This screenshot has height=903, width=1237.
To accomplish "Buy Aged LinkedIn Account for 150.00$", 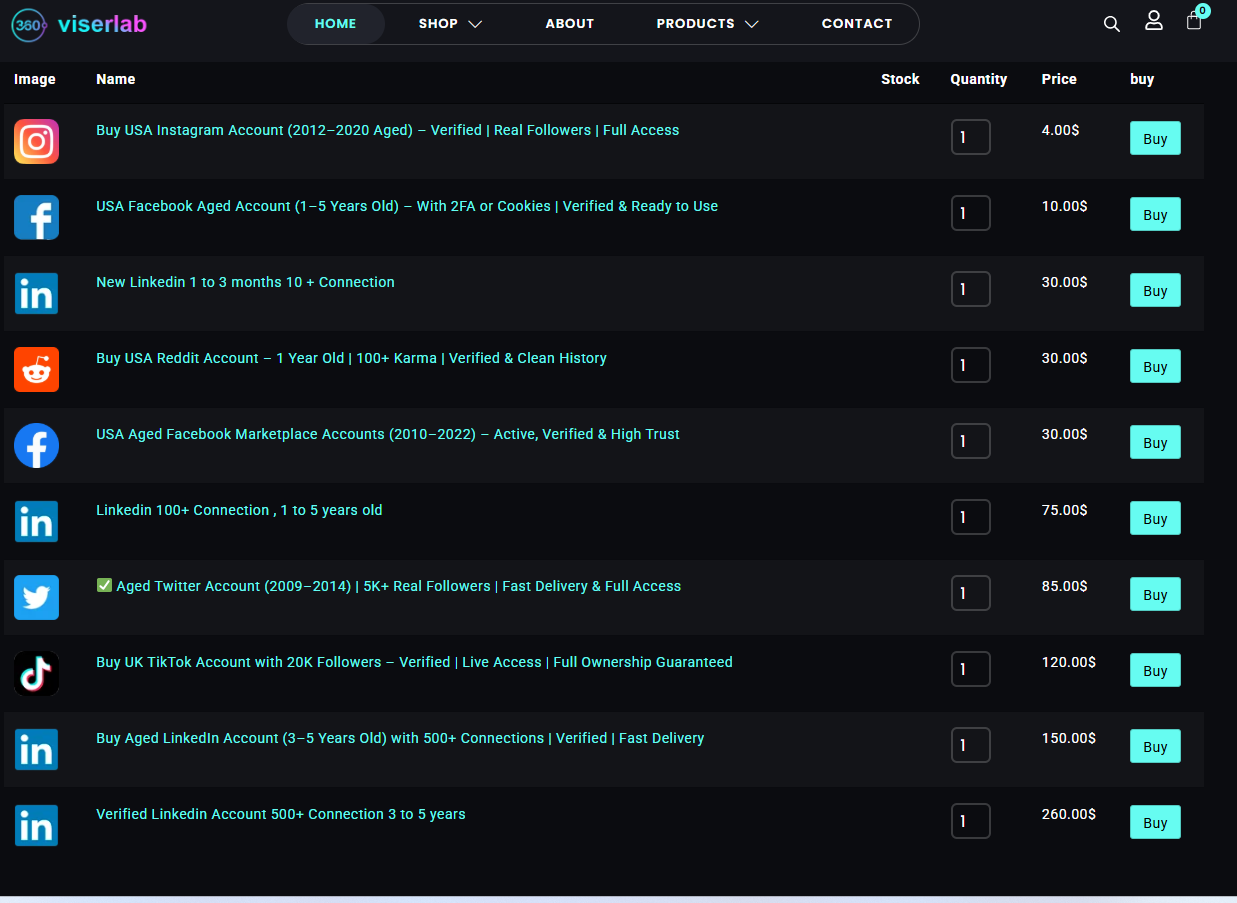I will (1155, 747).
